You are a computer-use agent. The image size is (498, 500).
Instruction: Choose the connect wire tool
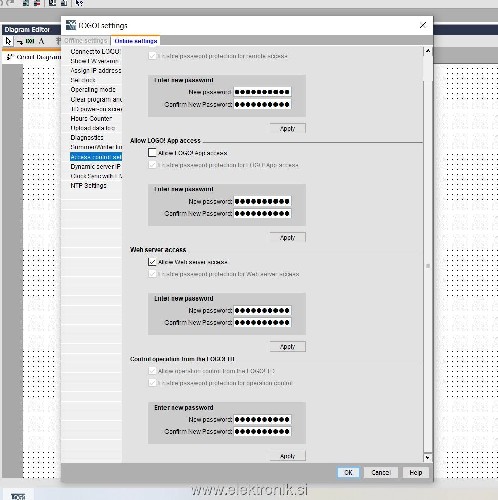click(20, 42)
